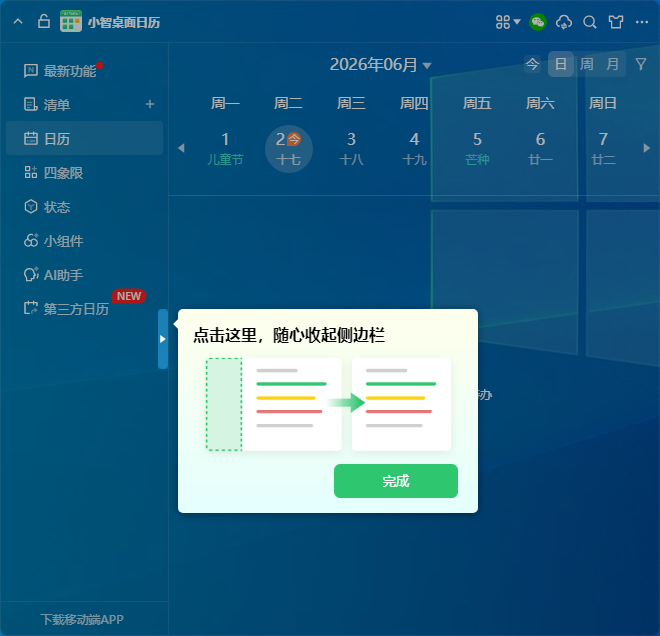Image resolution: width=660 pixels, height=636 pixels.
Task: Click the tip title 点击这里，随心收起侧边栏
Action: [x=289, y=335]
